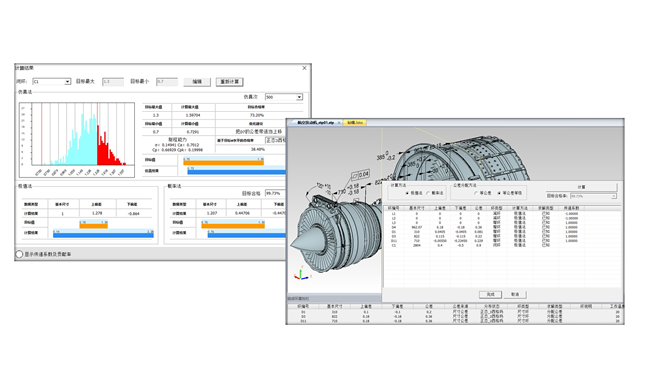Image resolution: width=645 pixels, height=370 pixels.
Task: Enable 显示传递系数及贡献率 radio option
Action: tap(19, 254)
